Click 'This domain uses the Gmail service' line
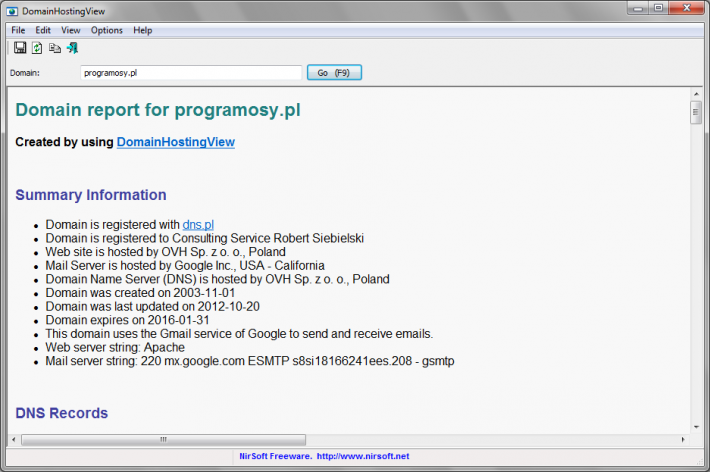This screenshot has width=710, height=472. [x=240, y=333]
